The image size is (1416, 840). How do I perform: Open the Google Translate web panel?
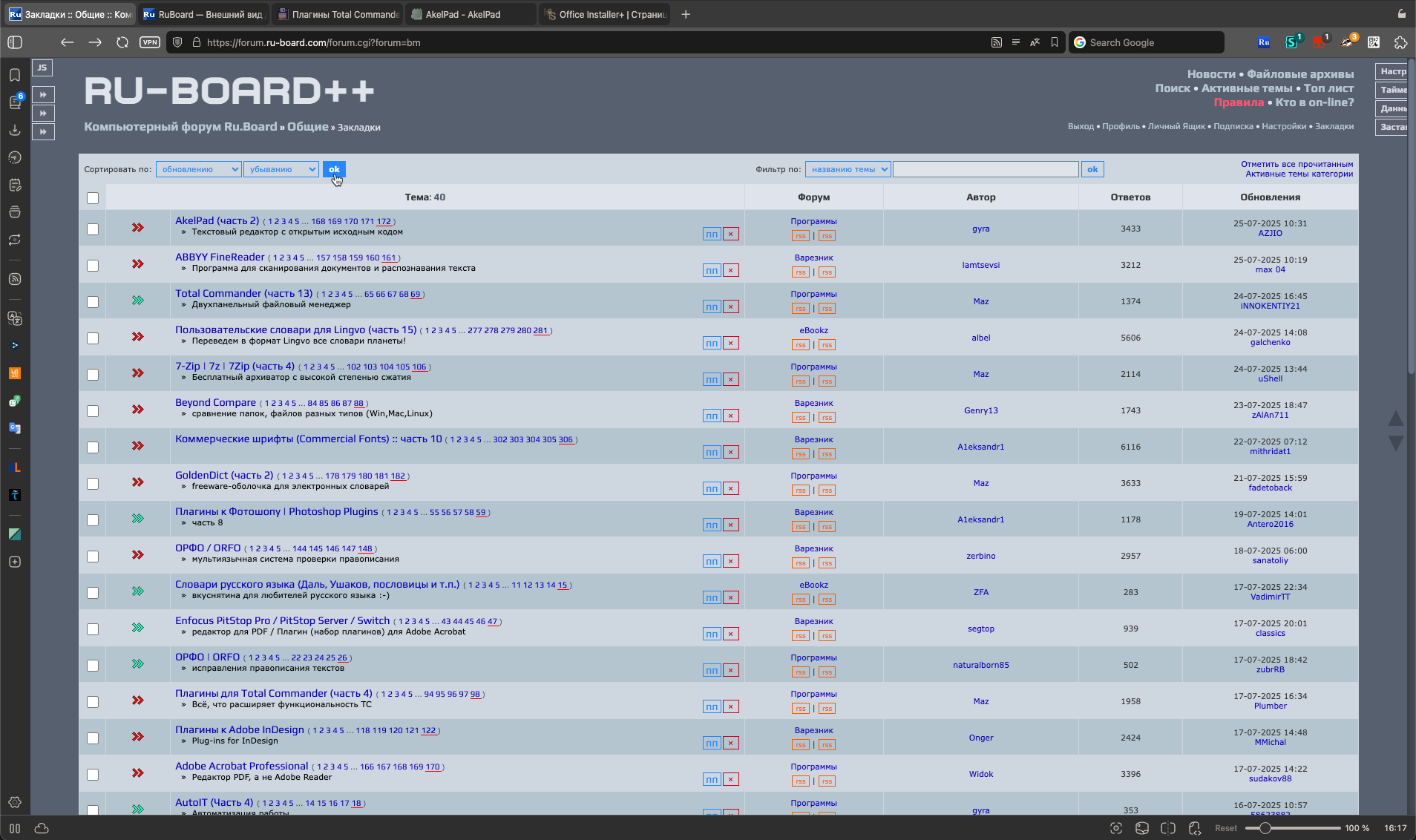click(x=15, y=428)
